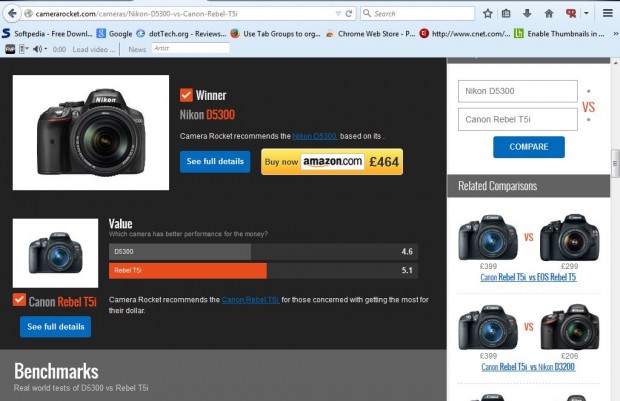Toggle the Canon Rebel T5i checkbox

19,300
